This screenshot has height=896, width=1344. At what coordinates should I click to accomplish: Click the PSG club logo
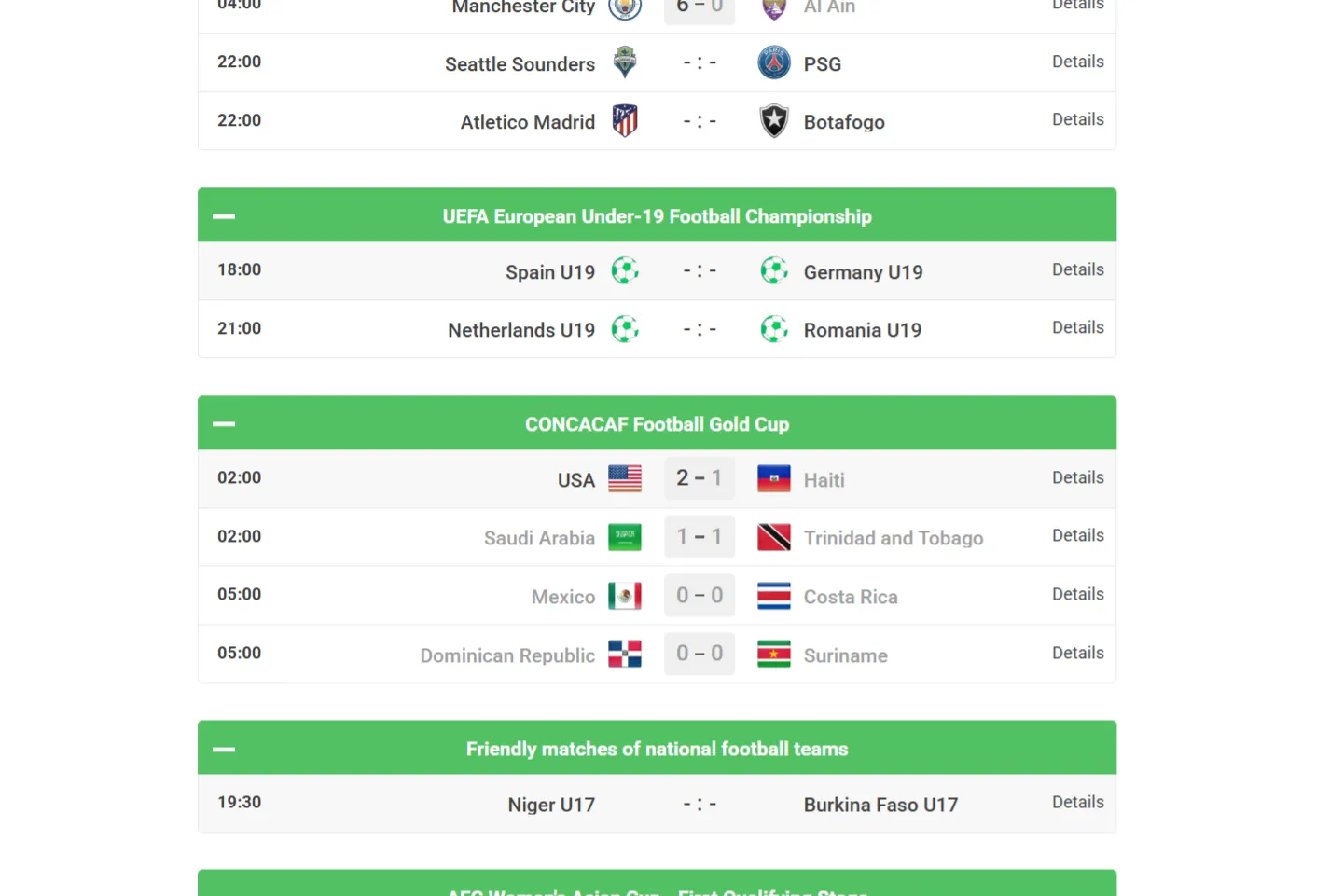[x=774, y=62]
